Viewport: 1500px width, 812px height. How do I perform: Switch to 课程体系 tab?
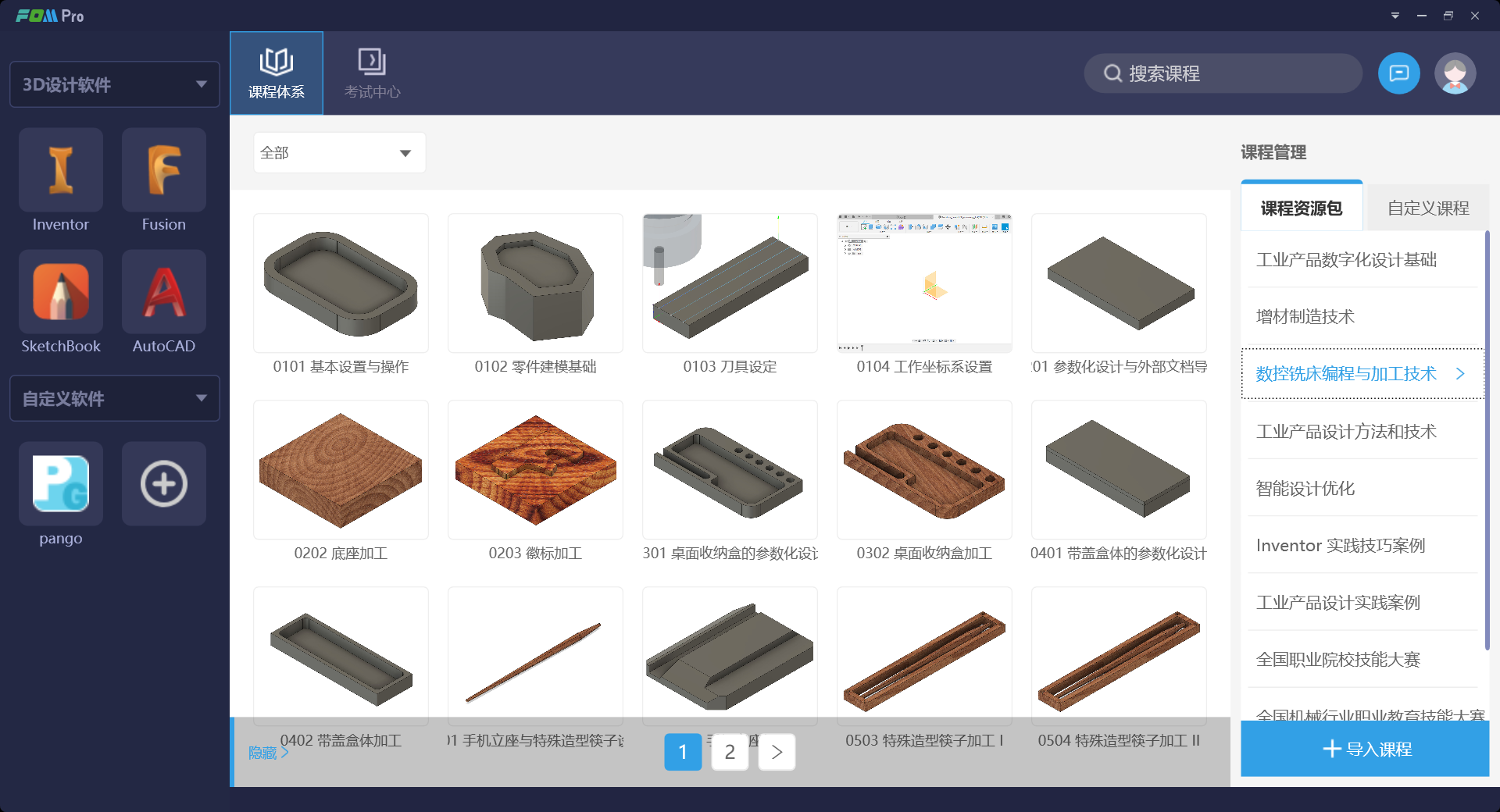click(x=277, y=73)
